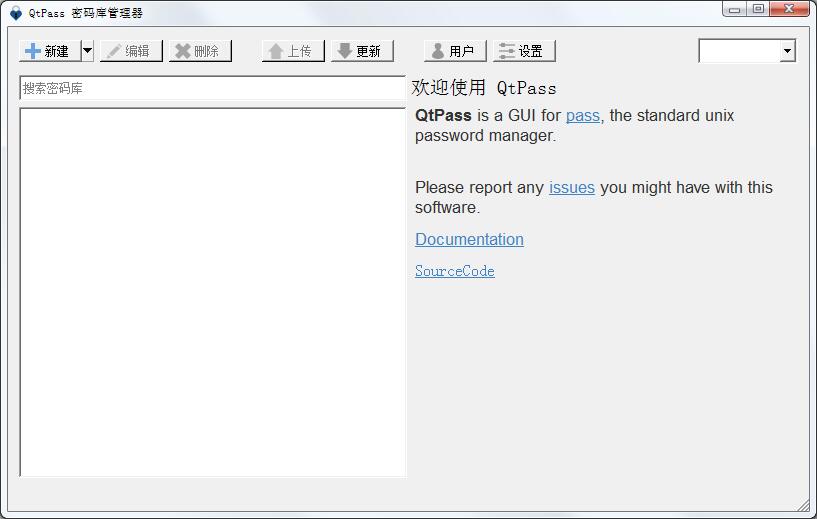Click the QtPass app icon in title bar
This screenshot has height=519, width=817.
pyautogui.click(x=16, y=13)
